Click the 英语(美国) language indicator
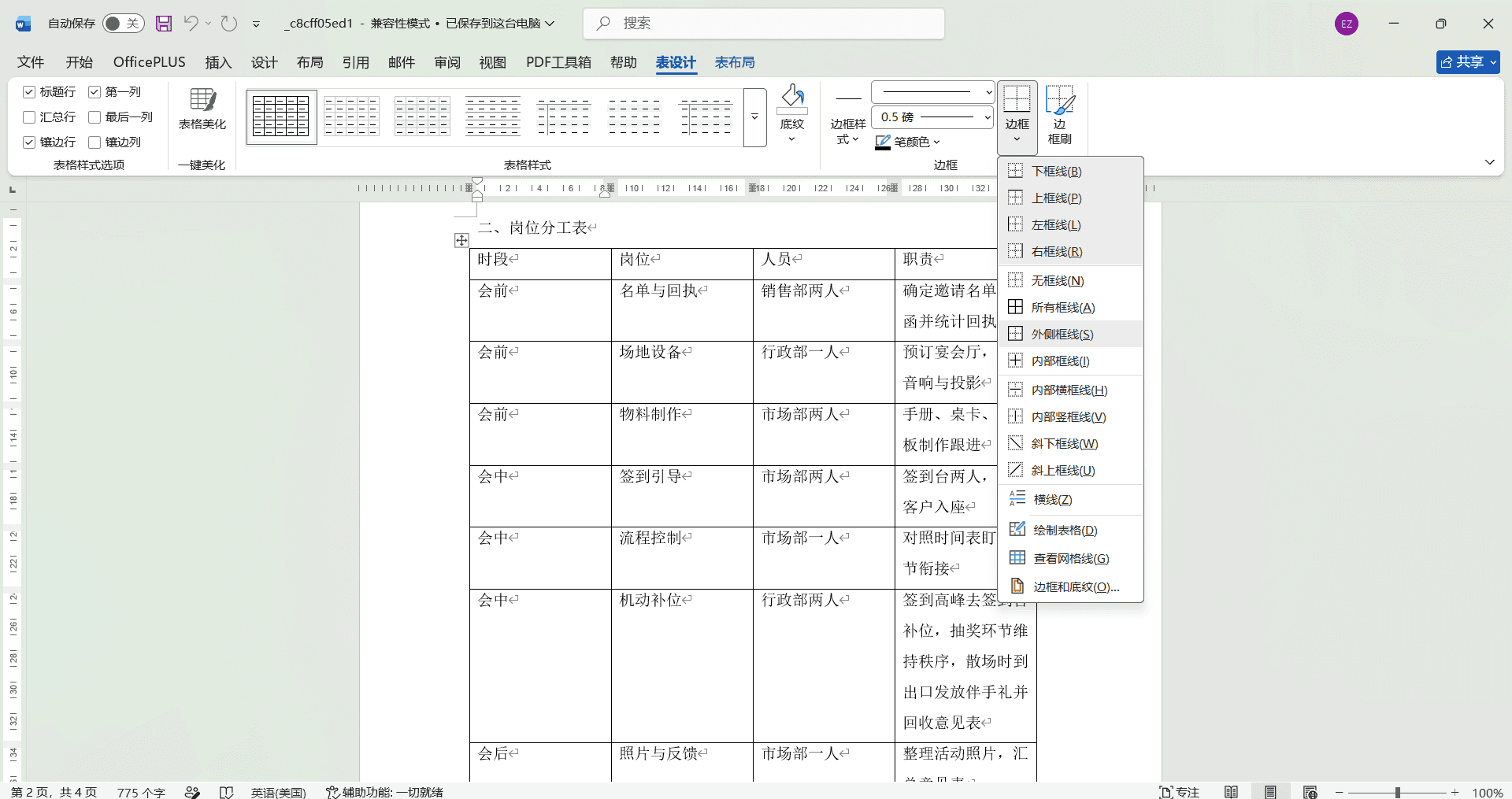This screenshot has height=799, width=1512. click(278, 792)
